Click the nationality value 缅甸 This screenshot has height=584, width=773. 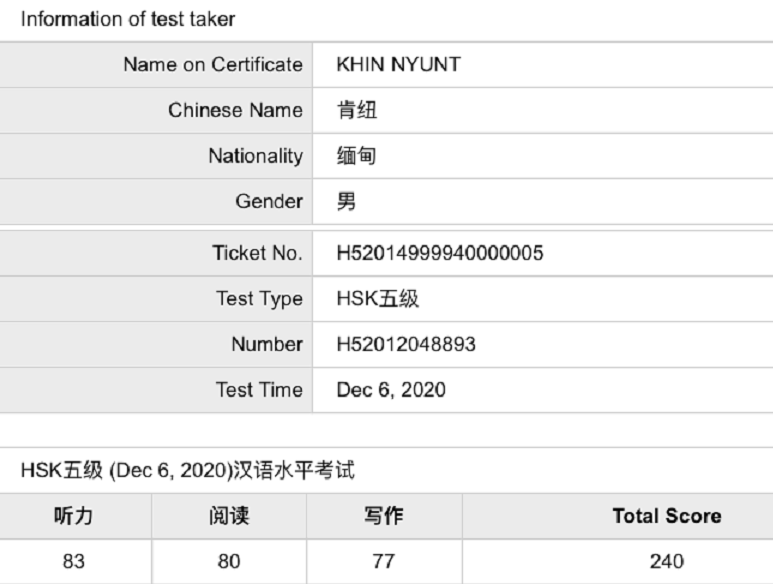pyautogui.click(x=358, y=156)
